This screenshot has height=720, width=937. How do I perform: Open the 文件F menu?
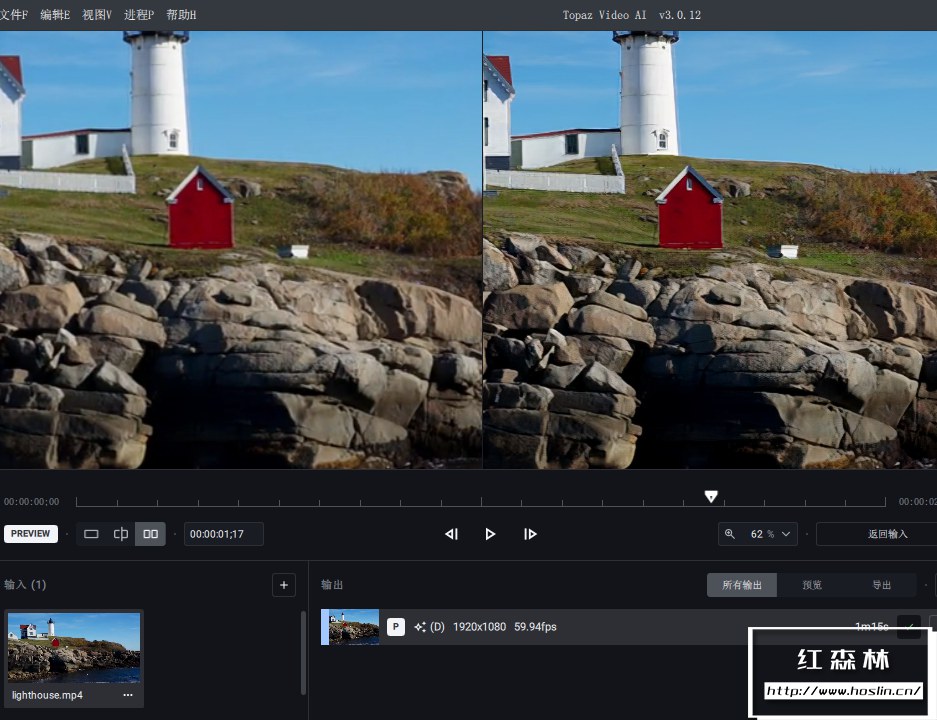(x=14, y=15)
